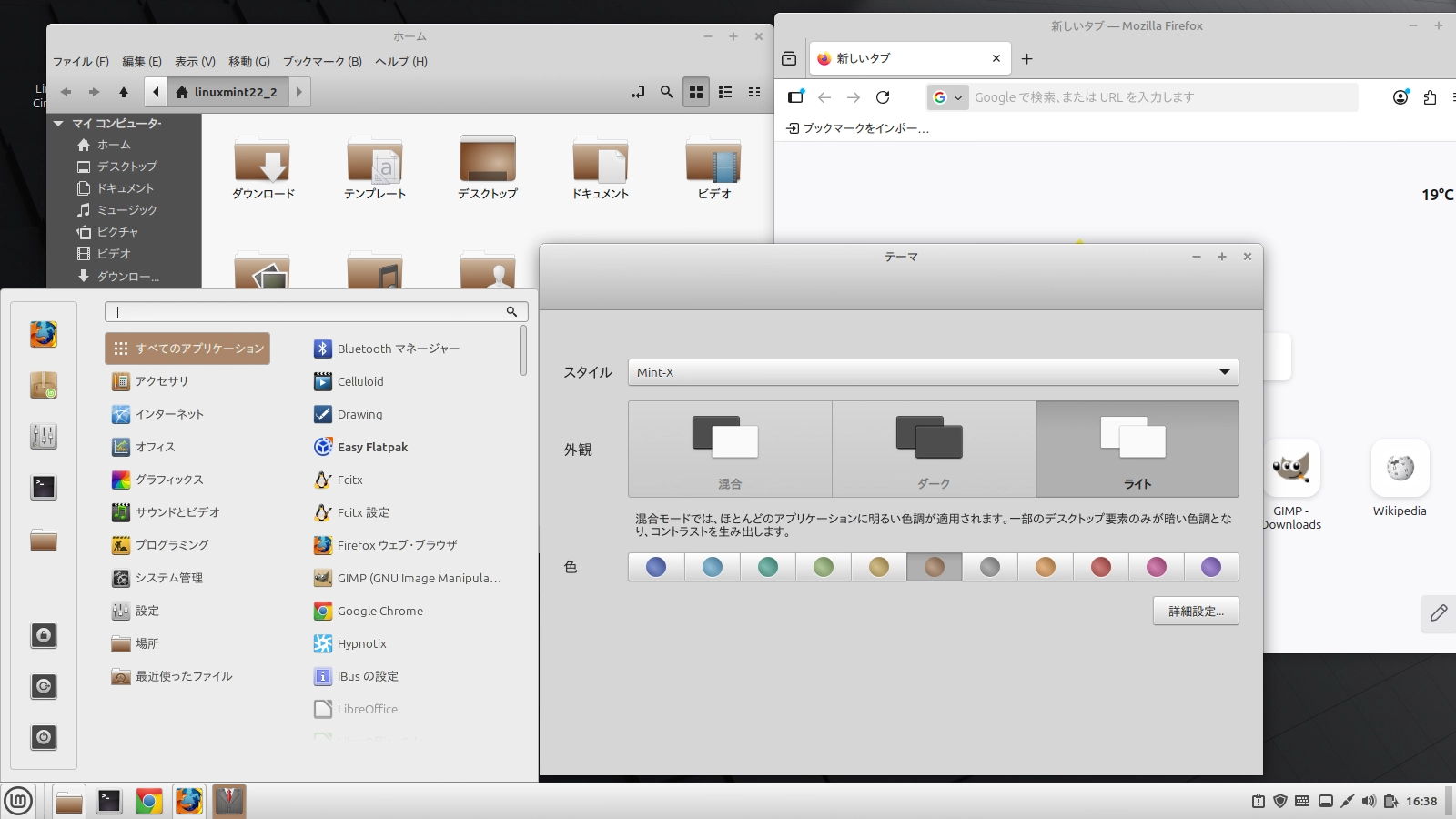The height and width of the screenshot is (819, 1456).
Task: Toggle location entry icon in file manager toolbar
Action: click(x=638, y=92)
